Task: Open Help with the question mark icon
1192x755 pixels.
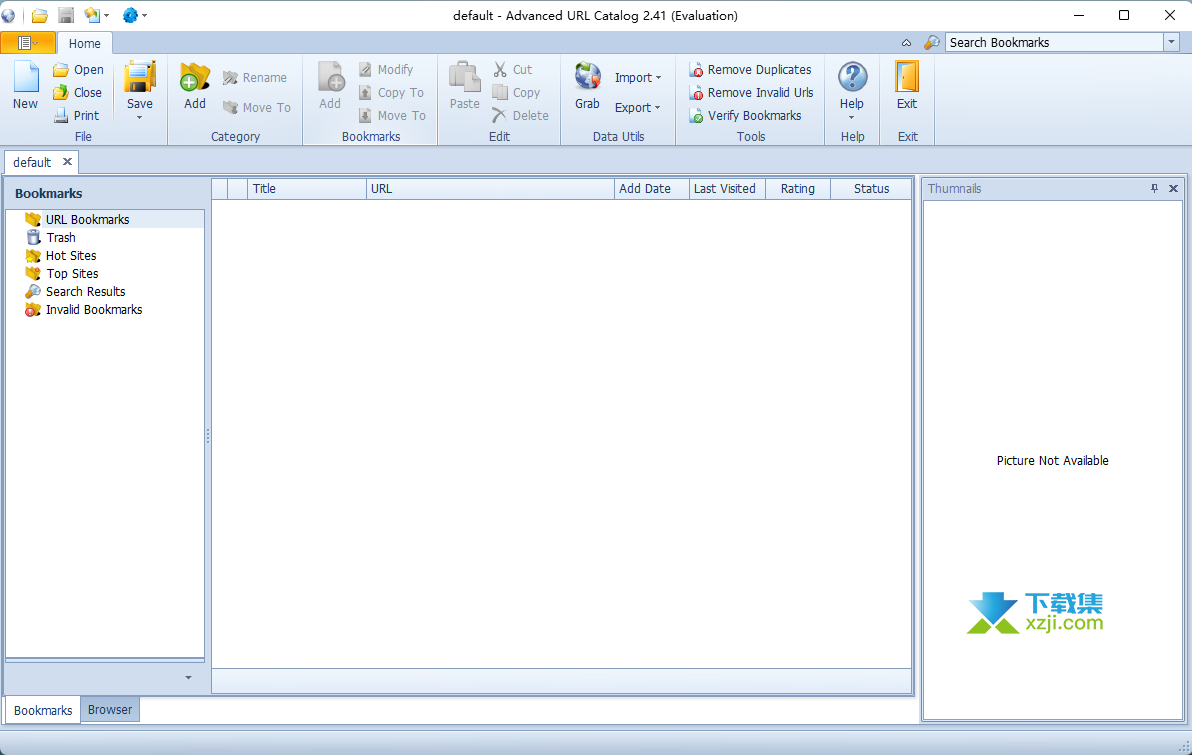Action: click(852, 77)
